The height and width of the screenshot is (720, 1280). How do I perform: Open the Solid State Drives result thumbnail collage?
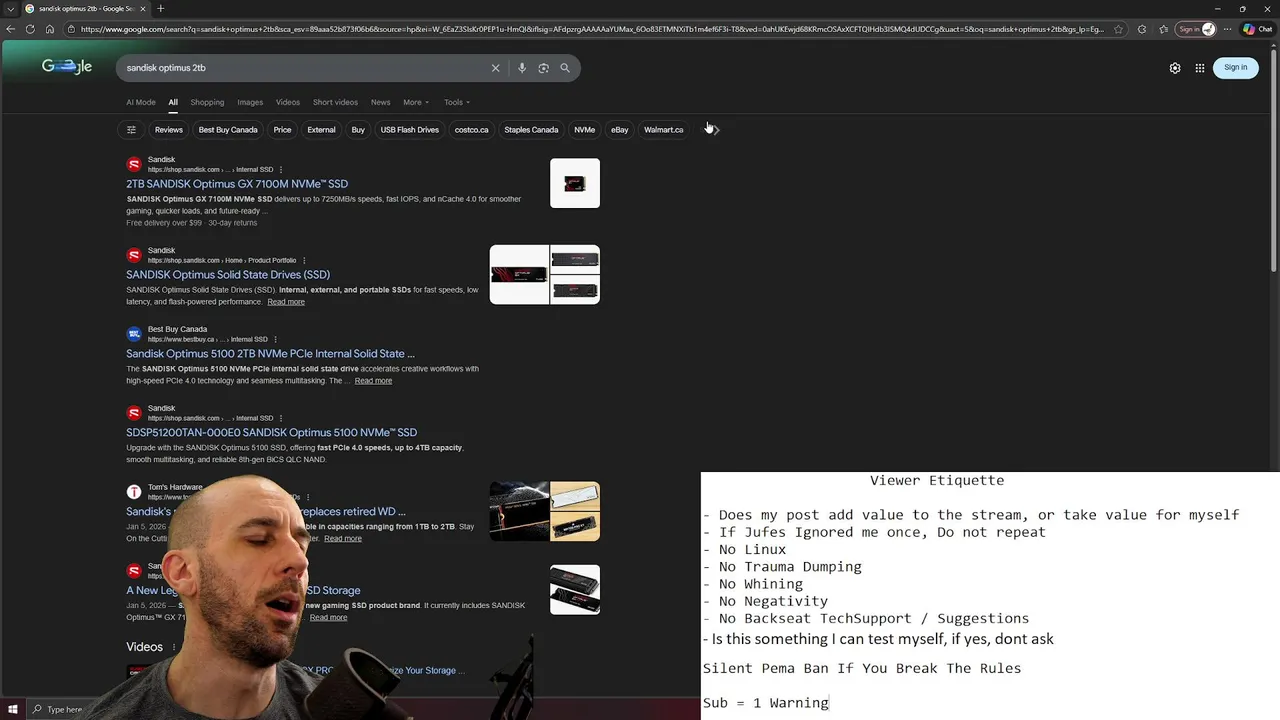pos(545,274)
